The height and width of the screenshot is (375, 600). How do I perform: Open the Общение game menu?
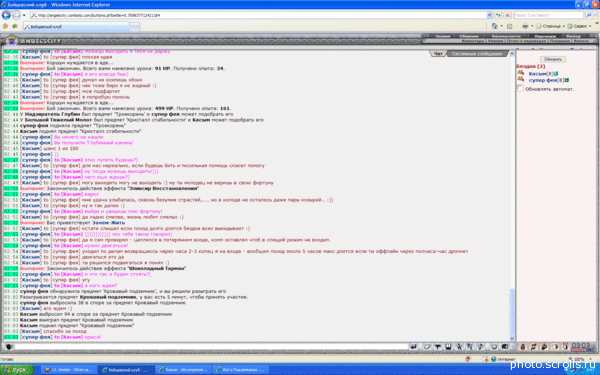click(x=469, y=36)
